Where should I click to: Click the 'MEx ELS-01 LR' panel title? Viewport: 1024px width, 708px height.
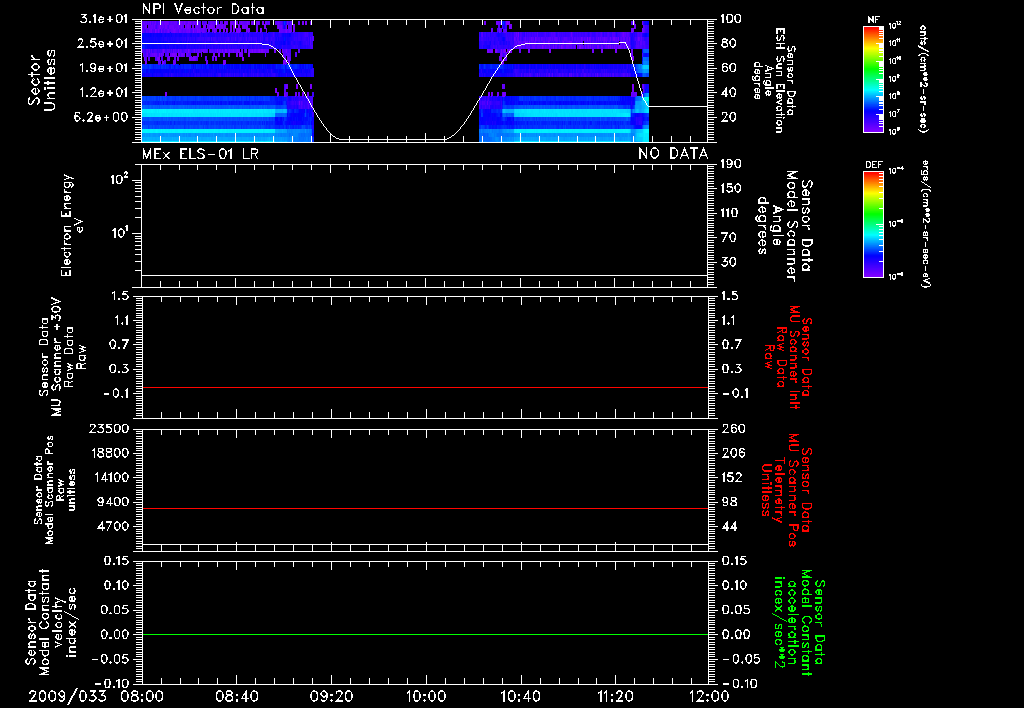coord(200,154)
